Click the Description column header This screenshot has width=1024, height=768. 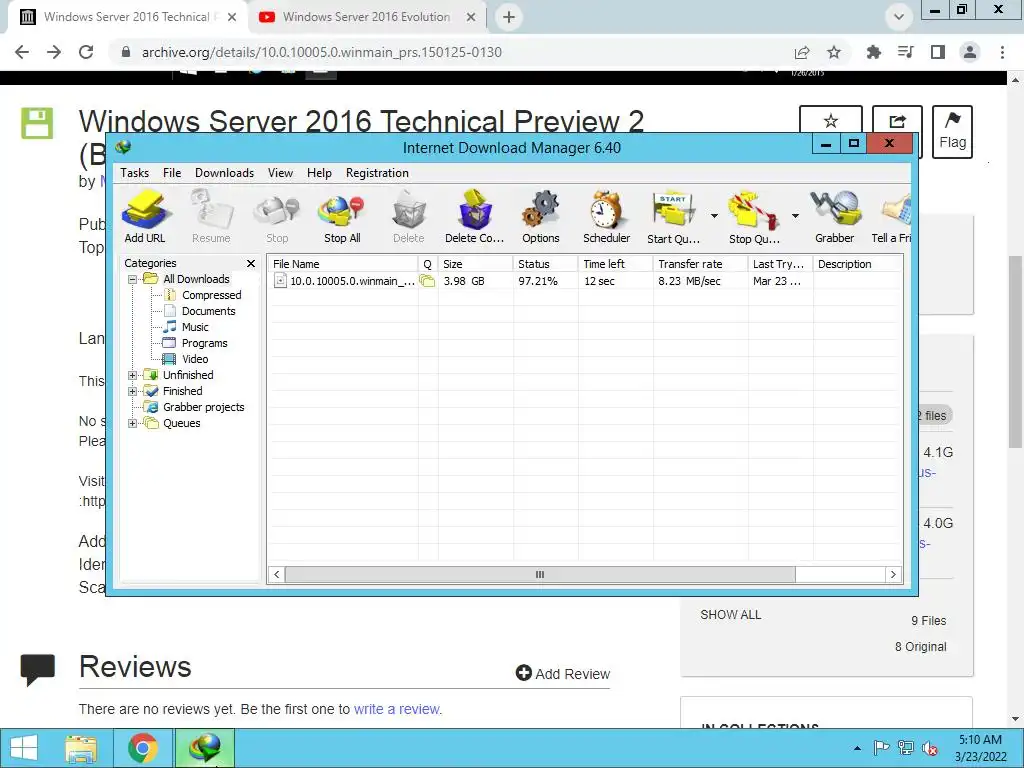[857, 264]
